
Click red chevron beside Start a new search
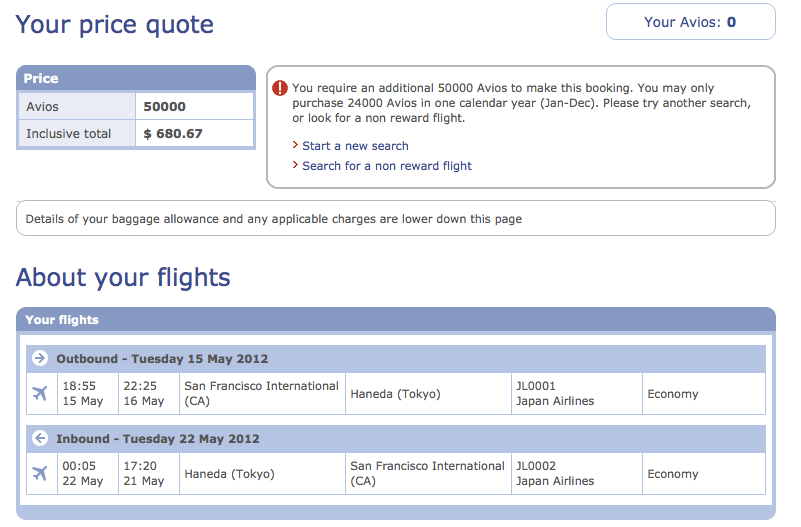(x=295, y=145)
